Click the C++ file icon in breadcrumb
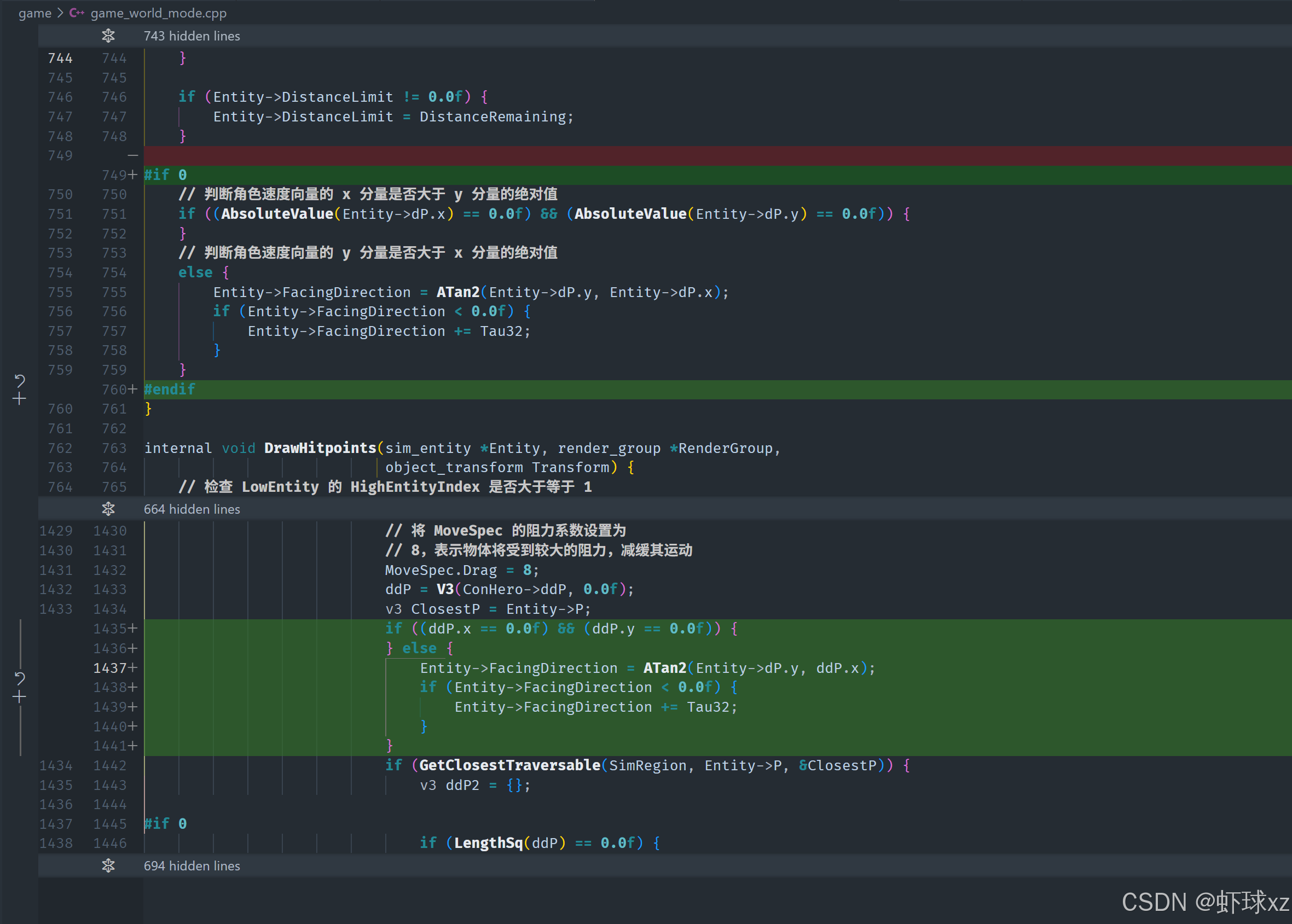The image size is (1292, 924). pos(77,13)
